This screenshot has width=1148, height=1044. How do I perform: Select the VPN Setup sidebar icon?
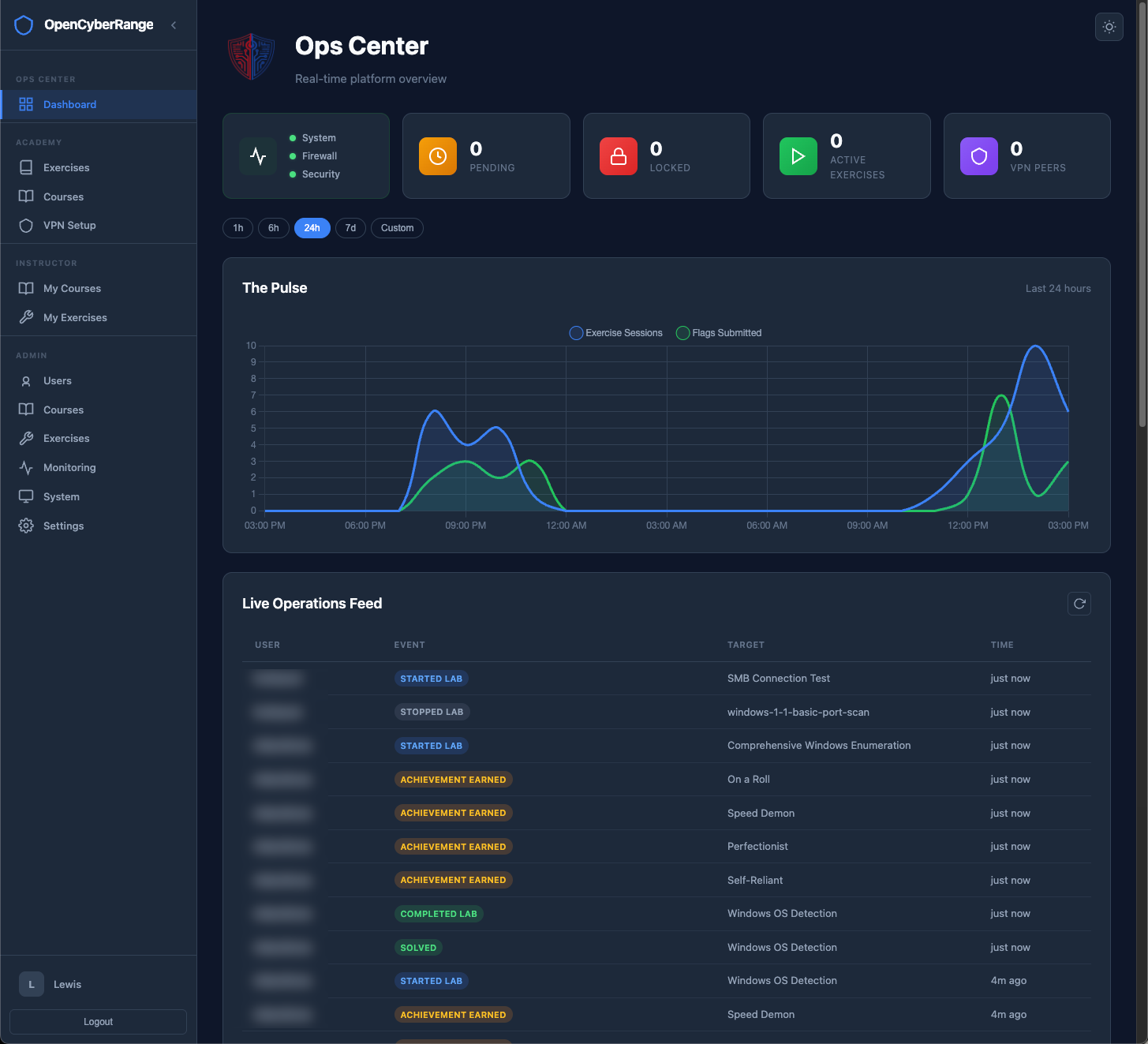pos(25,225)
